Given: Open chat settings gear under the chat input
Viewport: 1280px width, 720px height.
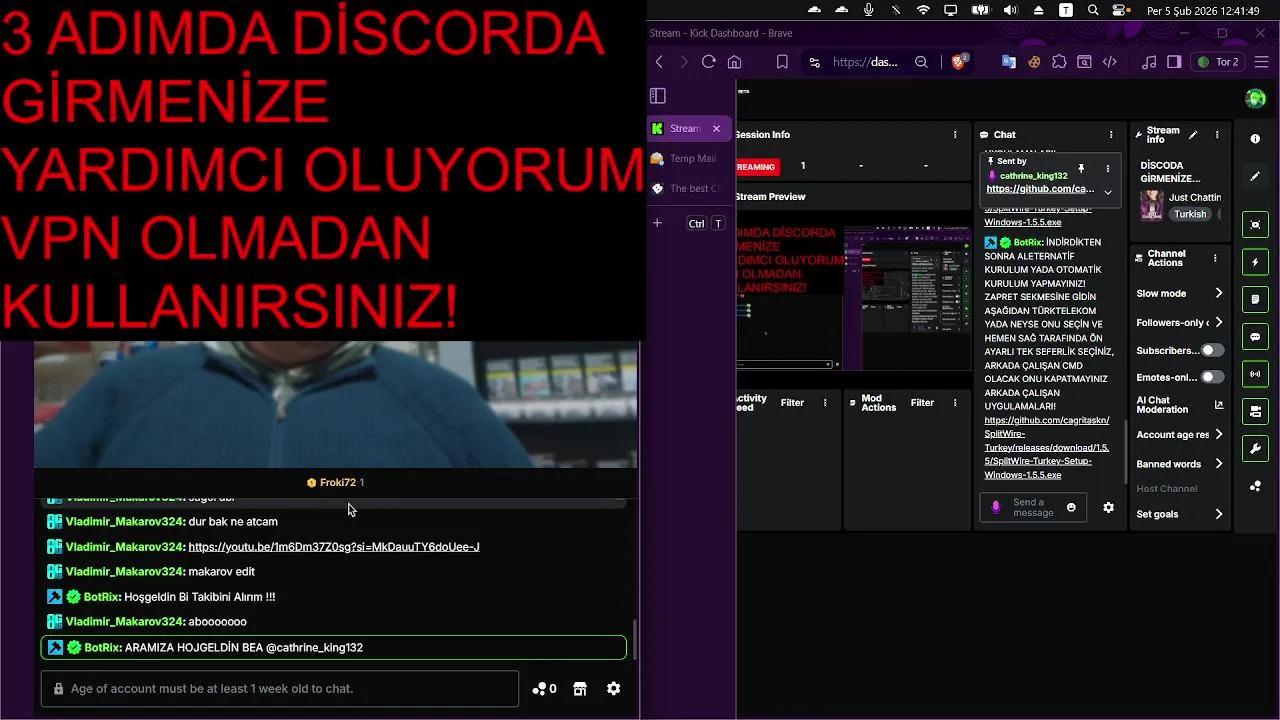Looking at the screenshot, I should (x=613, y=688).
